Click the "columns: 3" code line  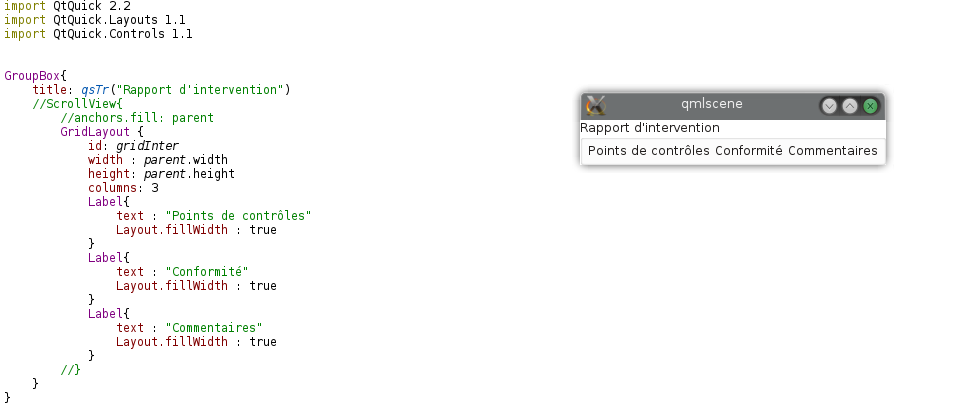pyautogui.click(x=123, y=188)
